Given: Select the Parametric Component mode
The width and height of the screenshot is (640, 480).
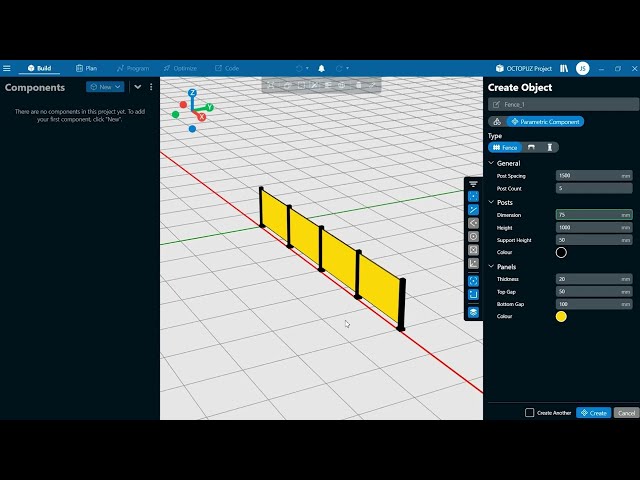Looking at the screenshot, I should pos(545,122).
